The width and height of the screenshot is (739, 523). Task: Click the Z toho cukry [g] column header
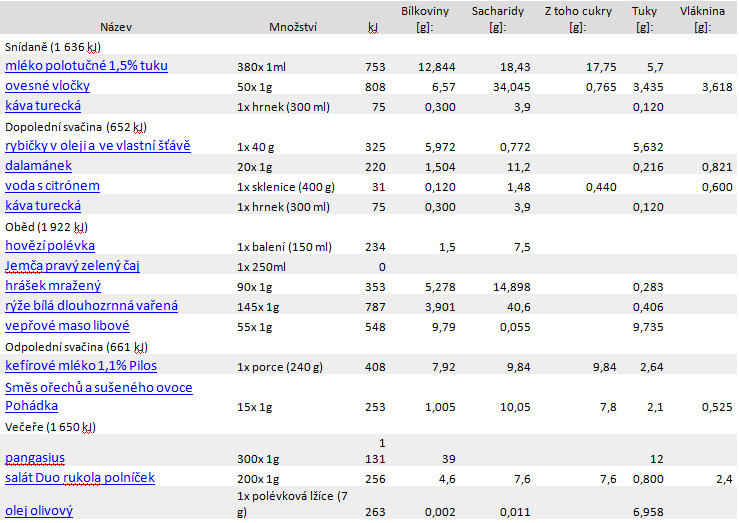pos(578,19)
